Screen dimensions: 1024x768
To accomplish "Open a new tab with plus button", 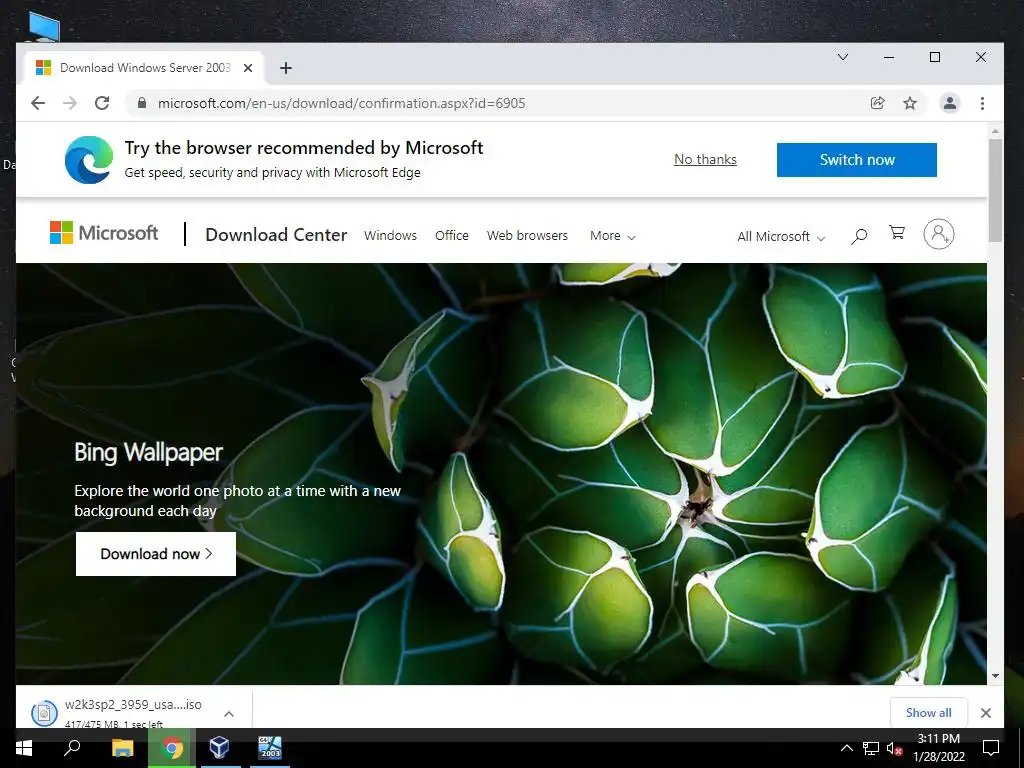I will click(x=285, y=68).
